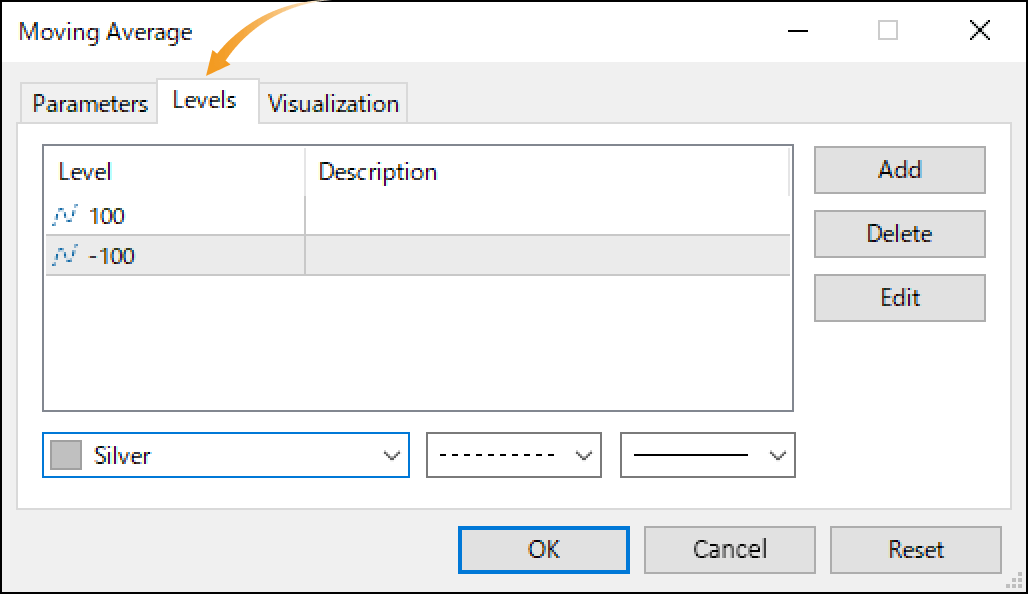Click the resize grip in dialog corner

click(1015, 581)
